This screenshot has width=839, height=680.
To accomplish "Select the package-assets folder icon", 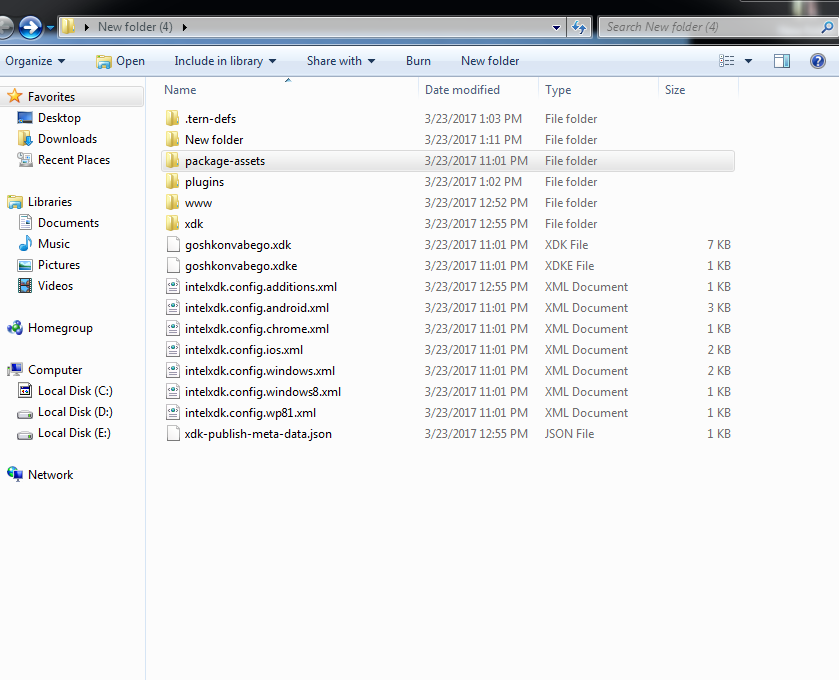I will pyautogui.click(x=172, y=161).
